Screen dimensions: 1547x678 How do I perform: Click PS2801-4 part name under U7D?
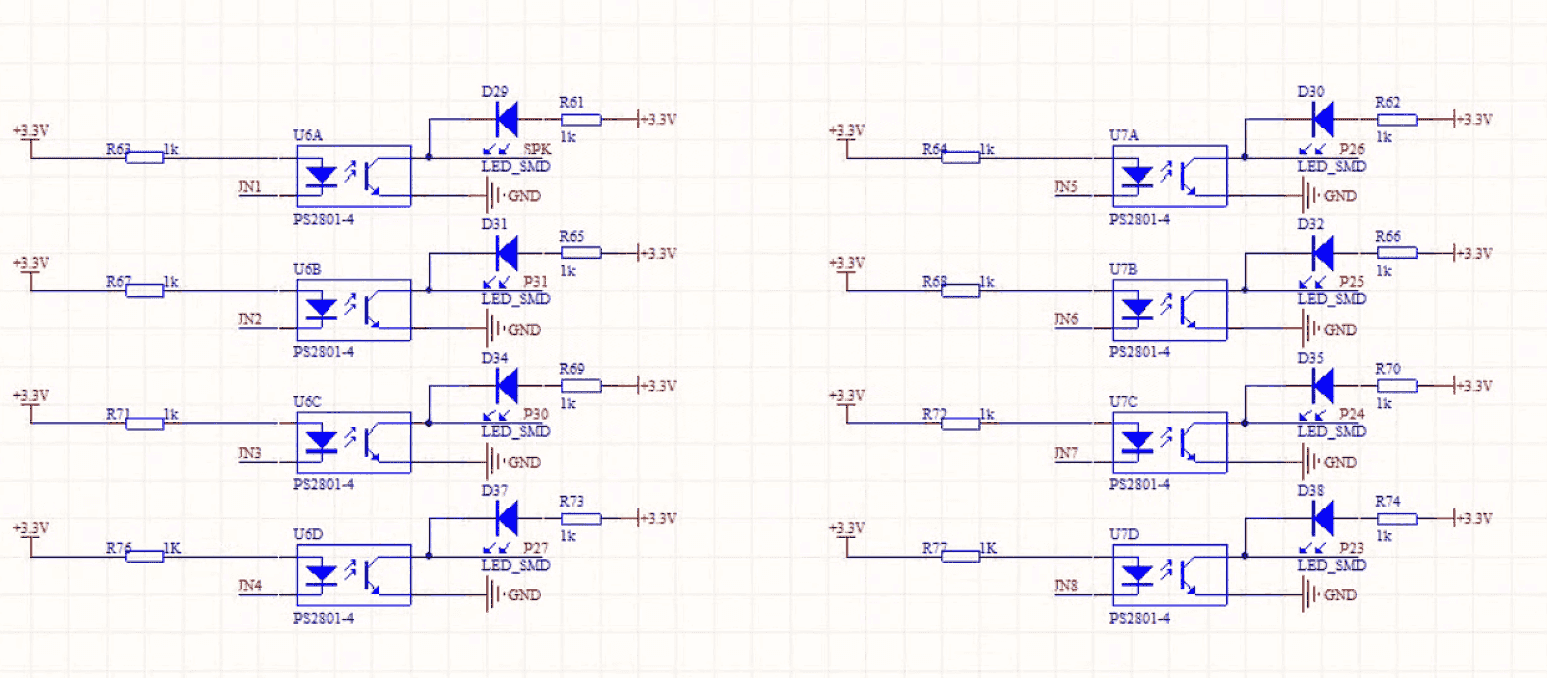pos(1140,618)
